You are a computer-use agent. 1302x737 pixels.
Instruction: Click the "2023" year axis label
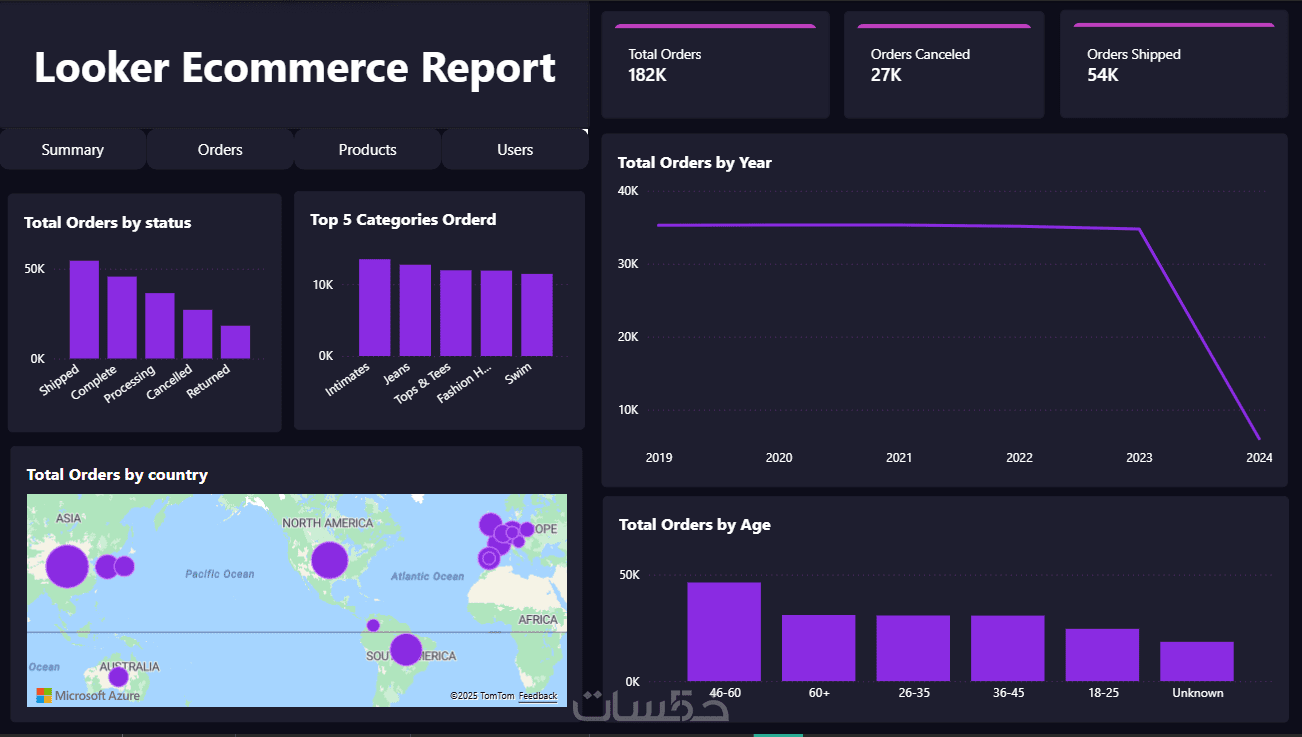(1139, 458)
